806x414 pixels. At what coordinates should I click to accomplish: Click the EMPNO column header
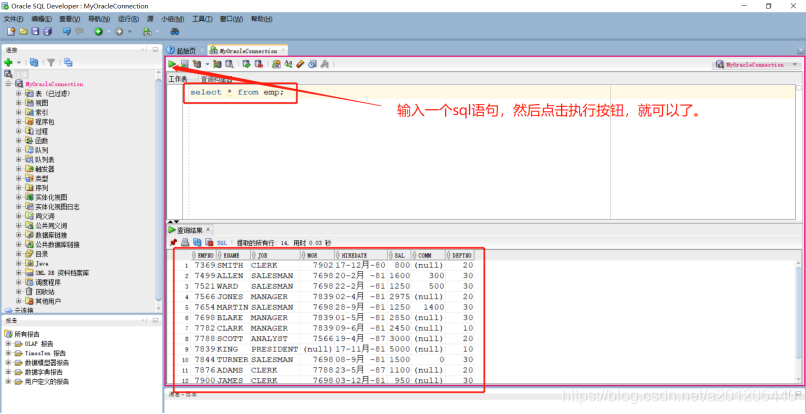(x=205, y=255)
